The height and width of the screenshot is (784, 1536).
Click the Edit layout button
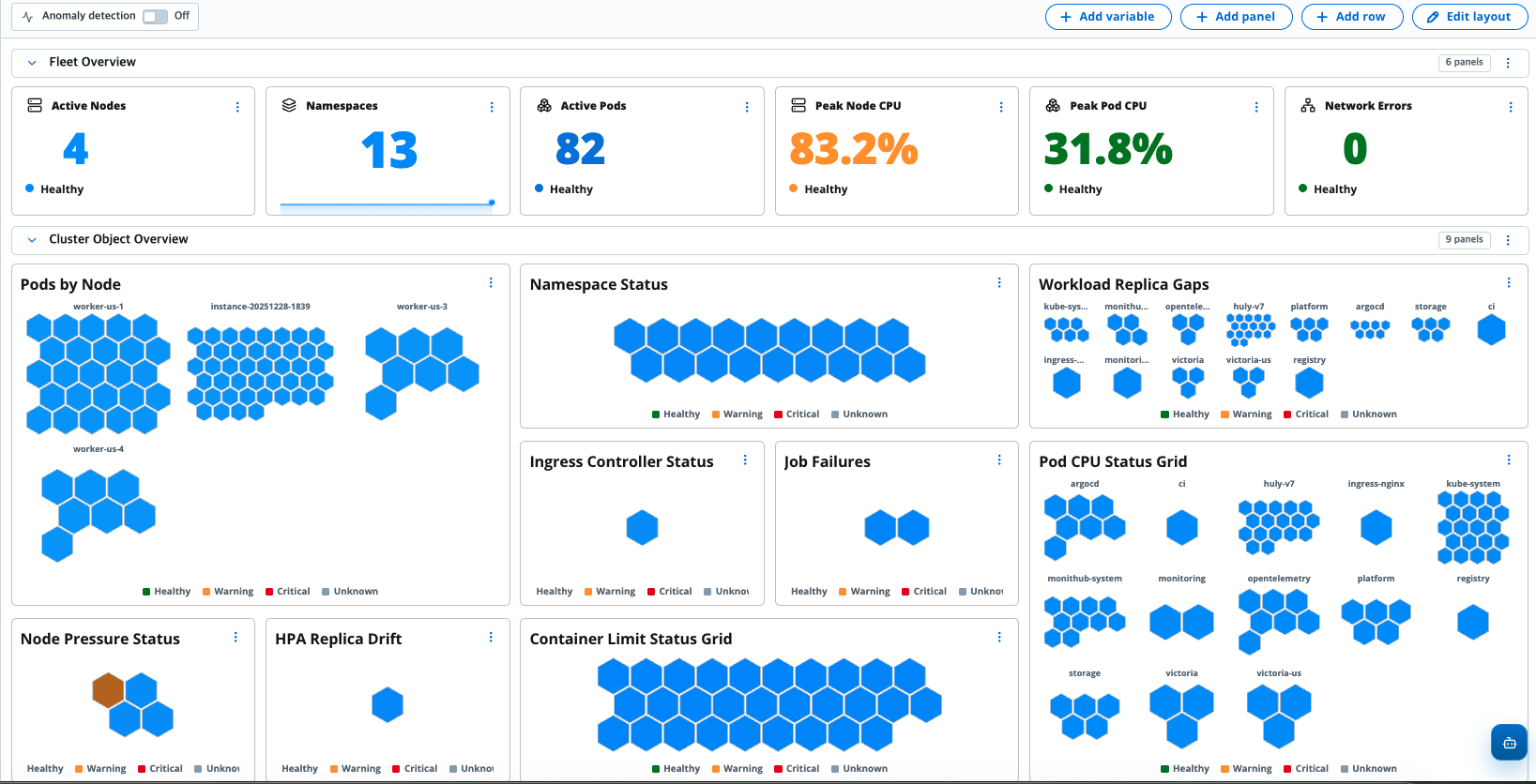(1469, 17)
